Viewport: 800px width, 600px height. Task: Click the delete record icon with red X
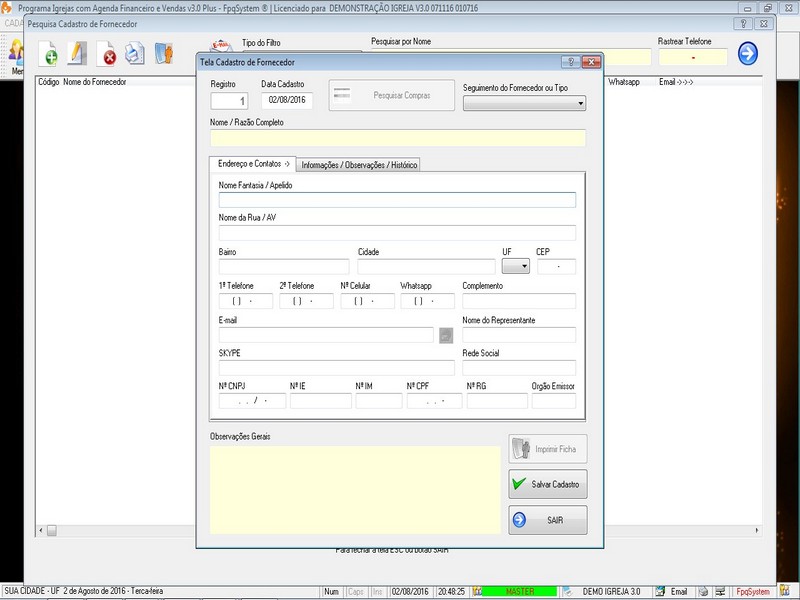tap(106, 54)
